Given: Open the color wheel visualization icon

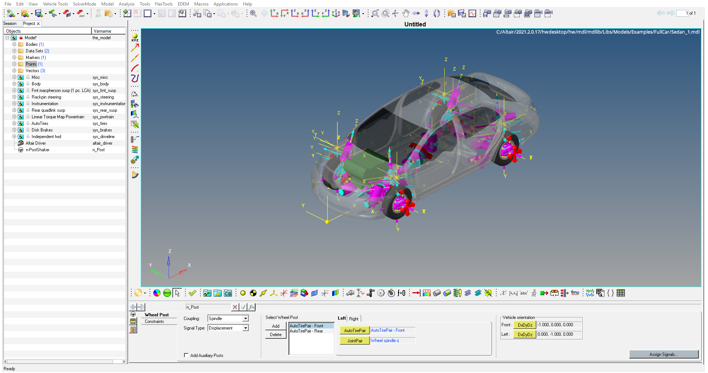Looking at the screenshot, I should (156, 293).
